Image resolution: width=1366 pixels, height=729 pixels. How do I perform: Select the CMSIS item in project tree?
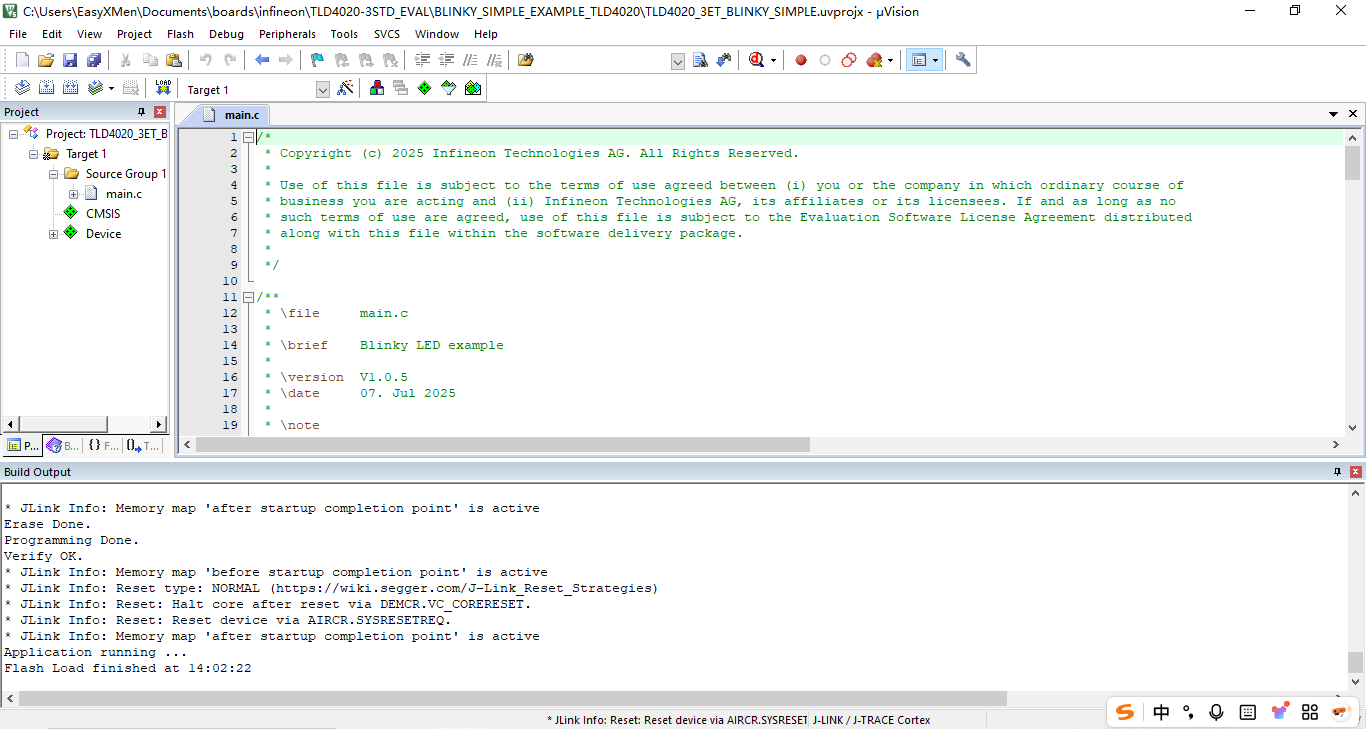[103, 214]
